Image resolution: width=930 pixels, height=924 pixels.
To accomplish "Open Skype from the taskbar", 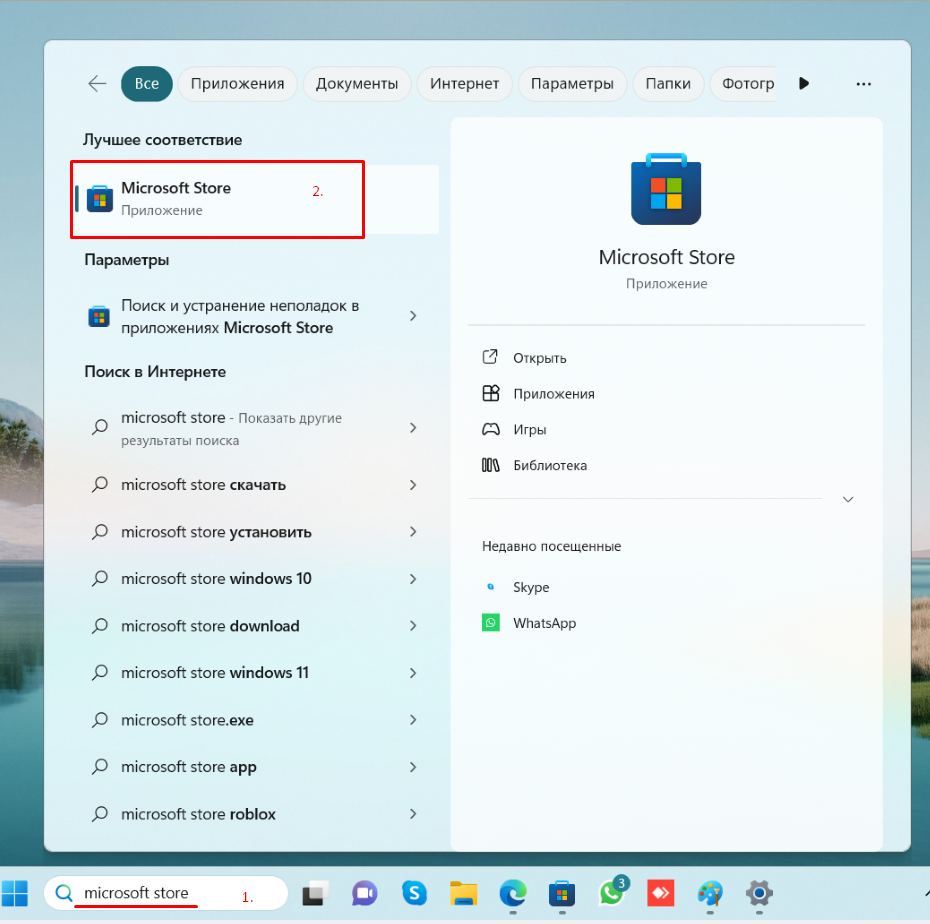I will coord(414,893).
